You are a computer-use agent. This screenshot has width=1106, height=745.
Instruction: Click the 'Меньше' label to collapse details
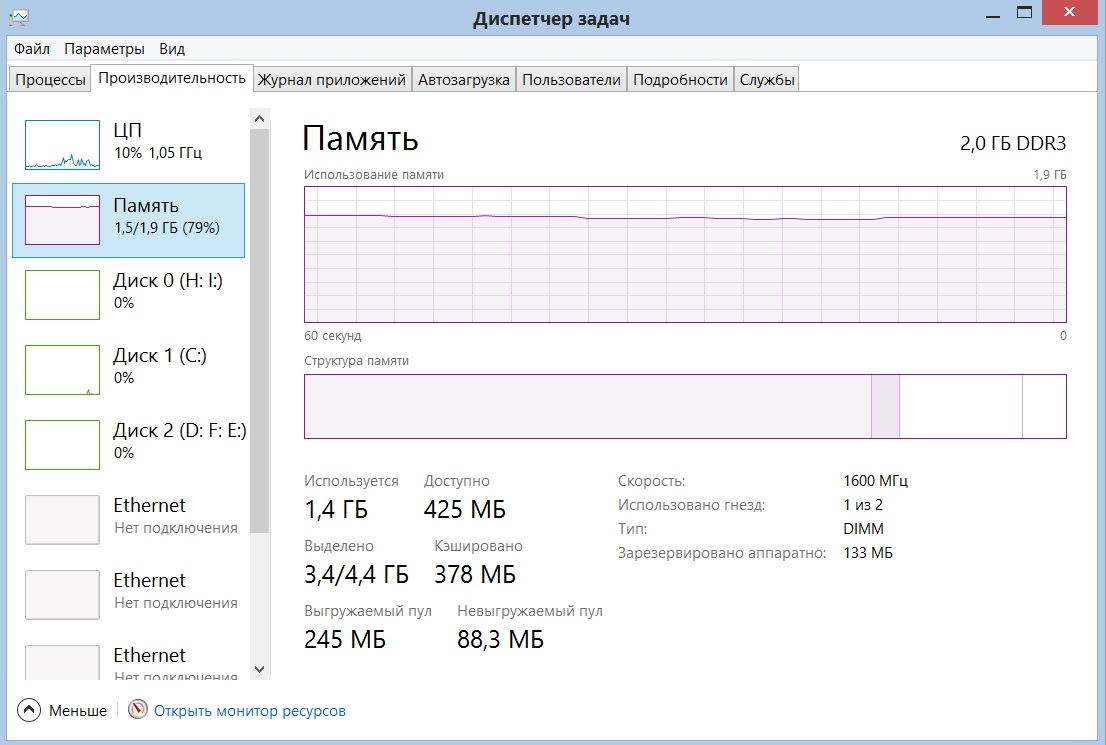click(x=78, y=710)
